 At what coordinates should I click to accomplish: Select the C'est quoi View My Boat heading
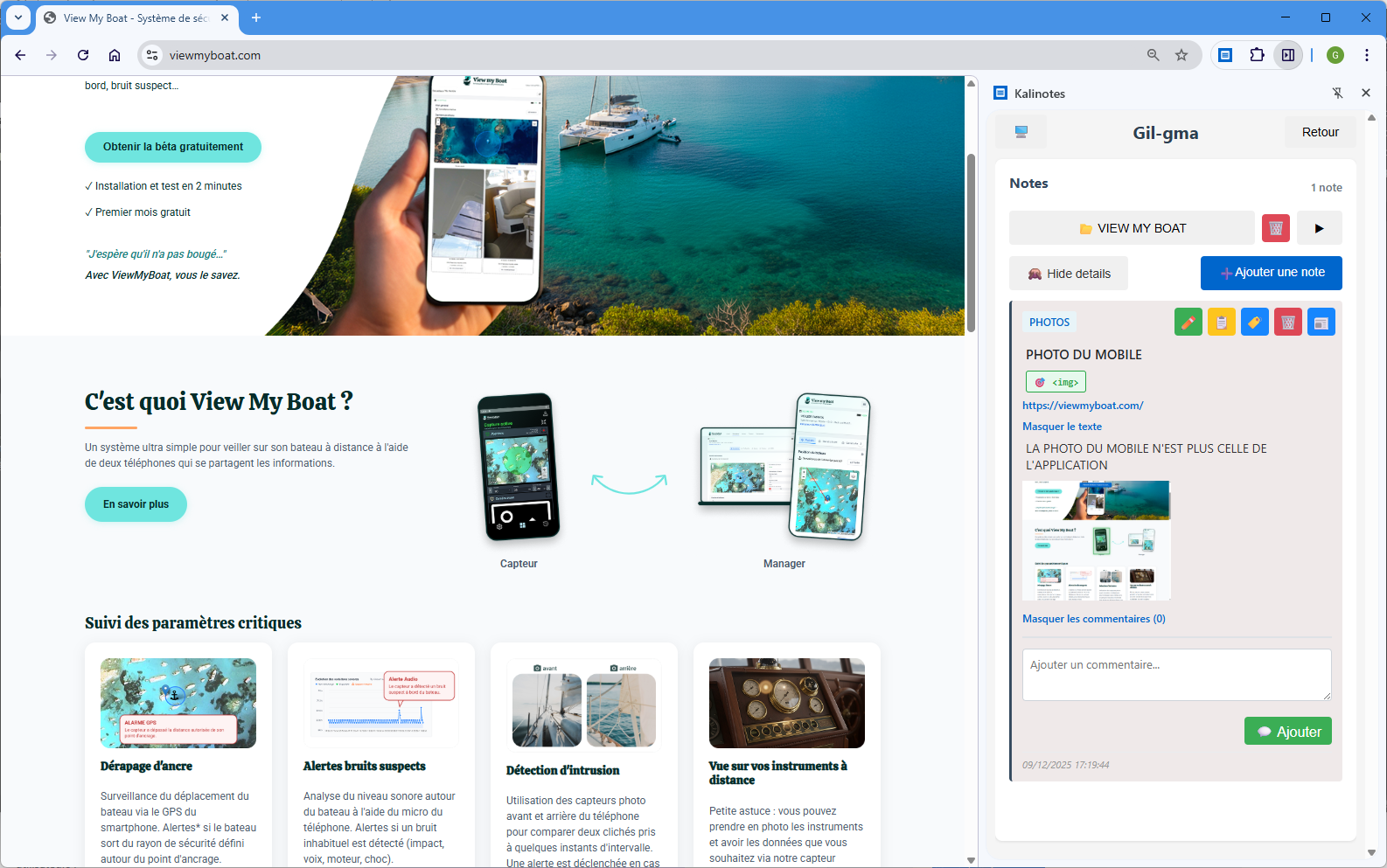click(x=219, y=401)
